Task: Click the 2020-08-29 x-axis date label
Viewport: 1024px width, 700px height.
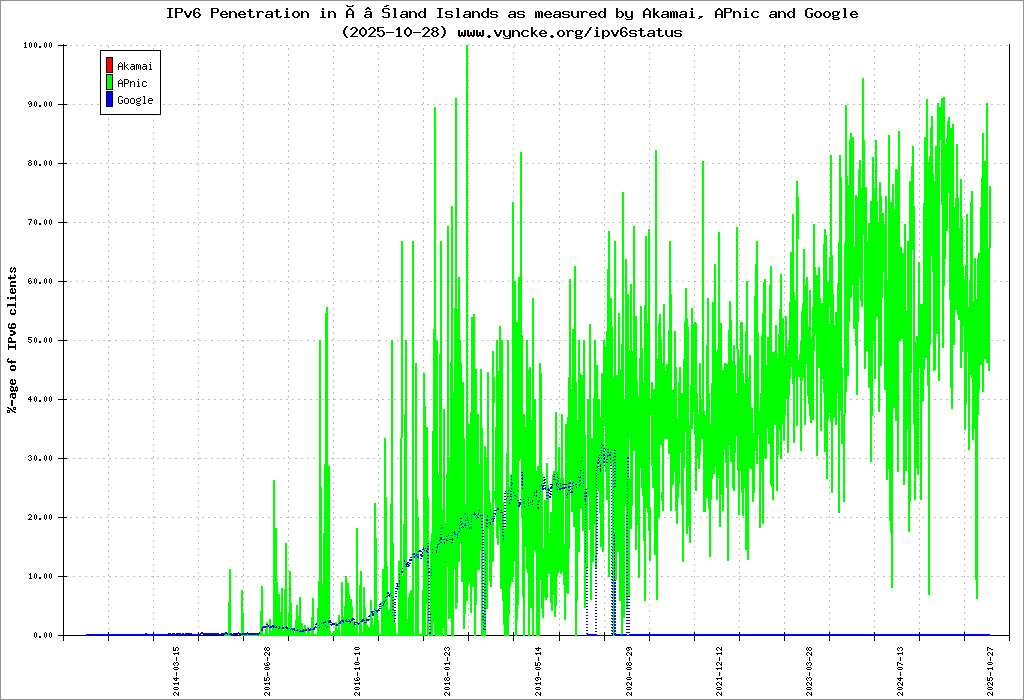Action: click(x=629, y=670)
